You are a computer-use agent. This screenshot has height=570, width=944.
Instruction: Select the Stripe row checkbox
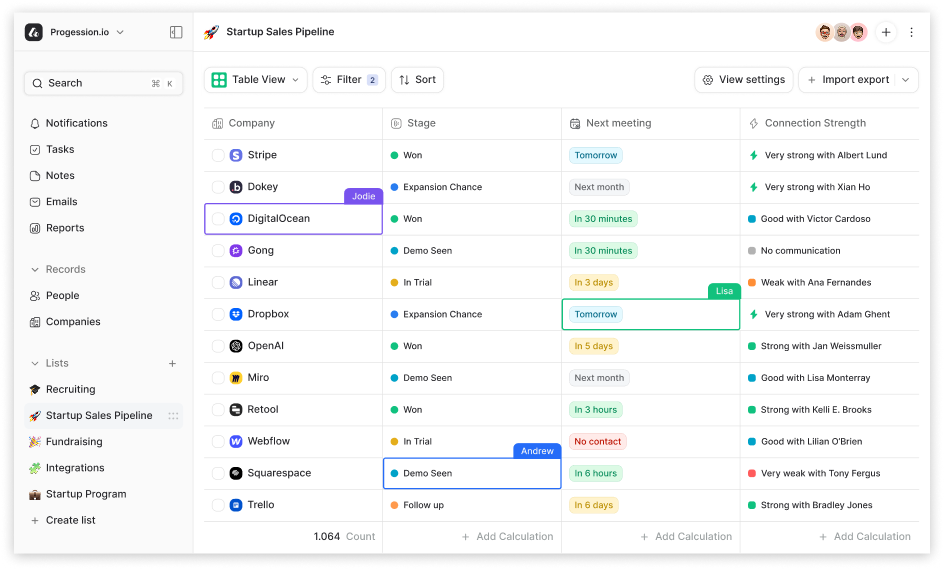pos(218,155)
